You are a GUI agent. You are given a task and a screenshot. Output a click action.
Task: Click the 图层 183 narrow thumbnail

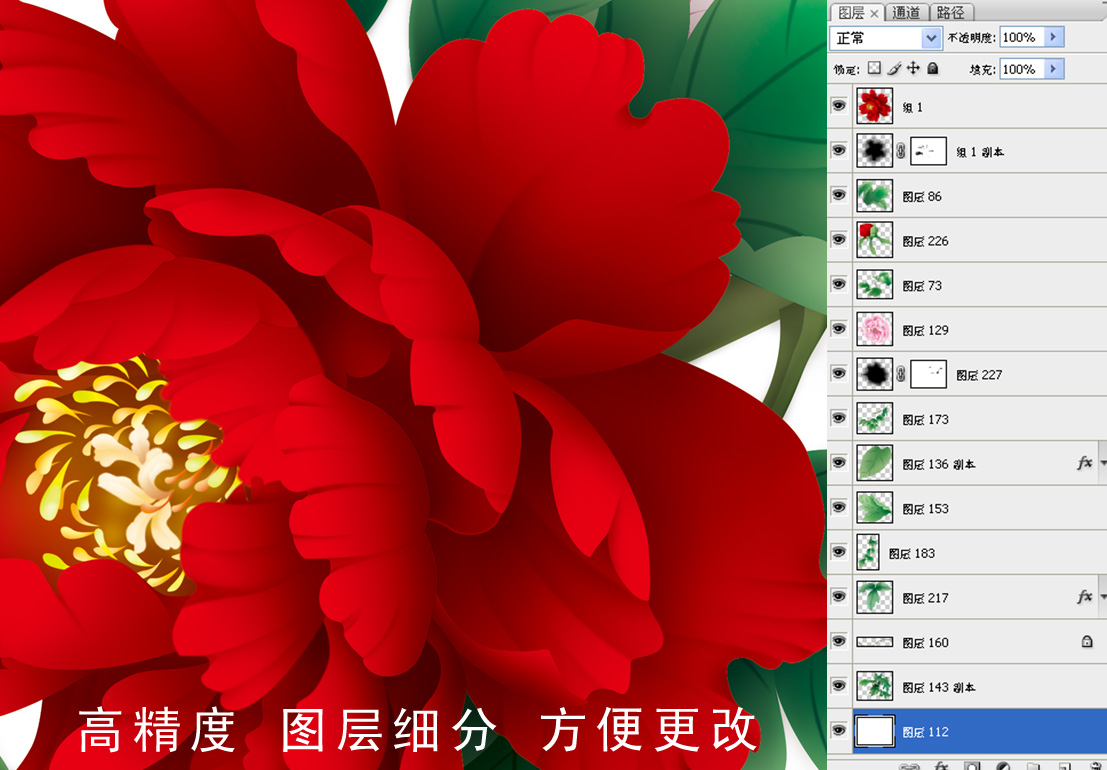(x=868, y=552)
